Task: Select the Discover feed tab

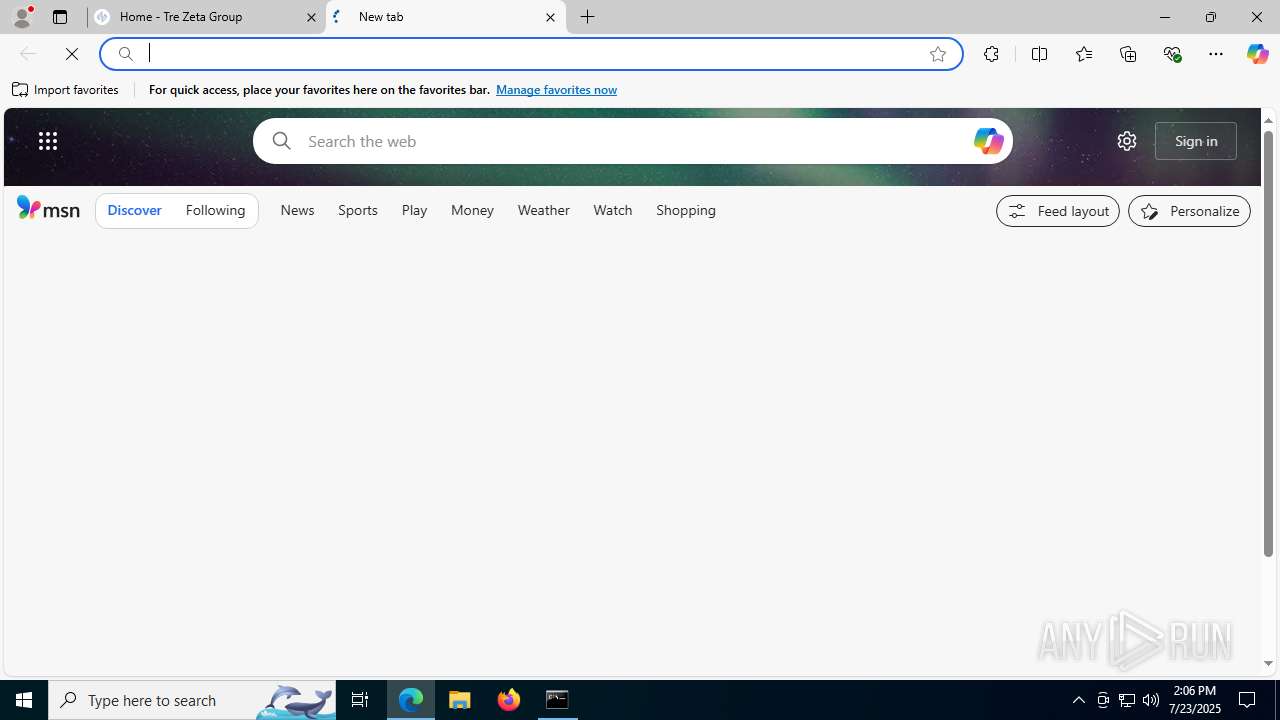Action: click(134, 210)
